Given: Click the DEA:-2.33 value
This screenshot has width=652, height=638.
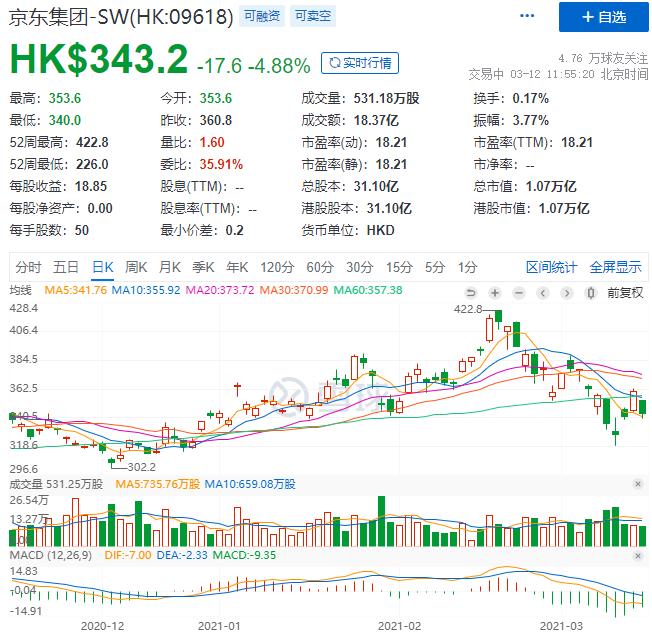Looking at the screenshot, I should click(182, 555).
